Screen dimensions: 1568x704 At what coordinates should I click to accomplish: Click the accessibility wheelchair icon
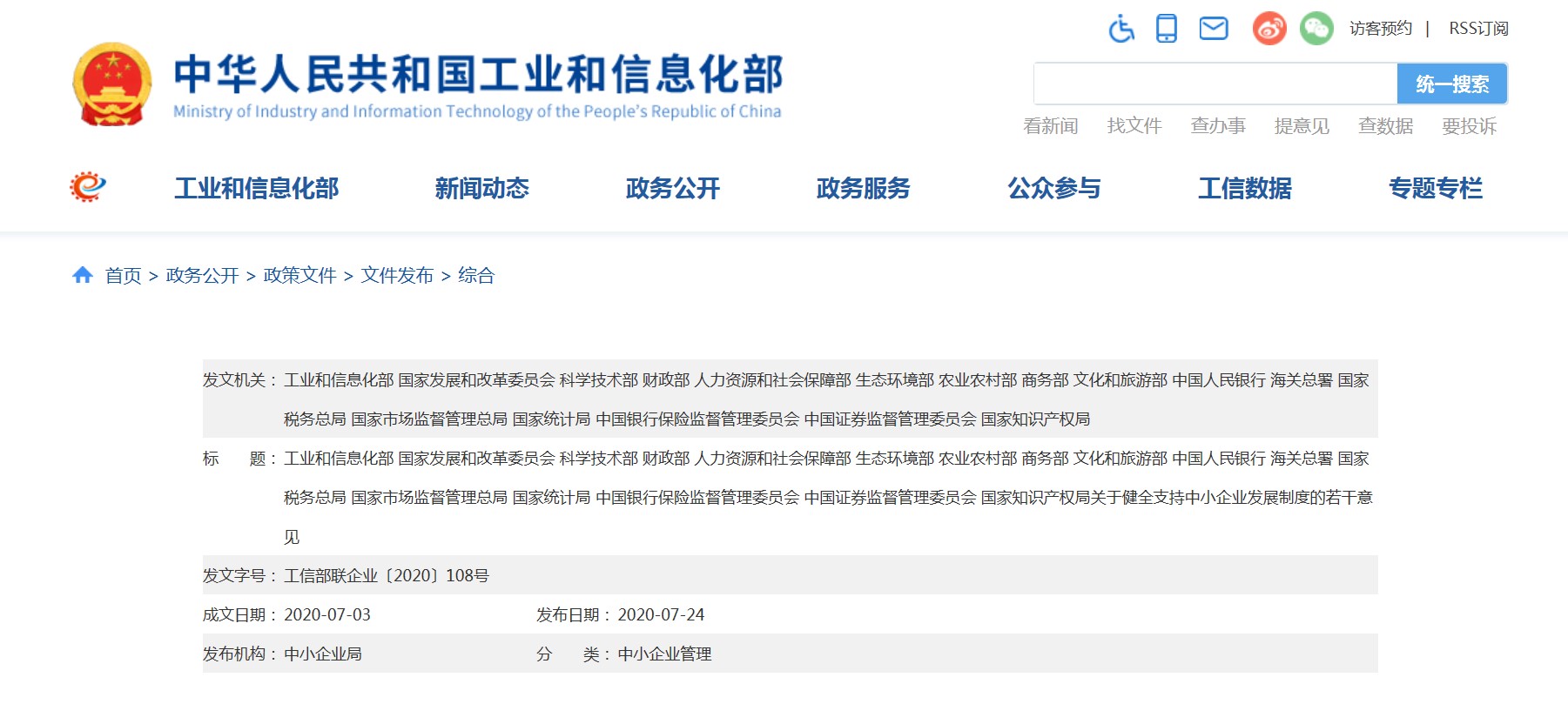coord(1121,29)
